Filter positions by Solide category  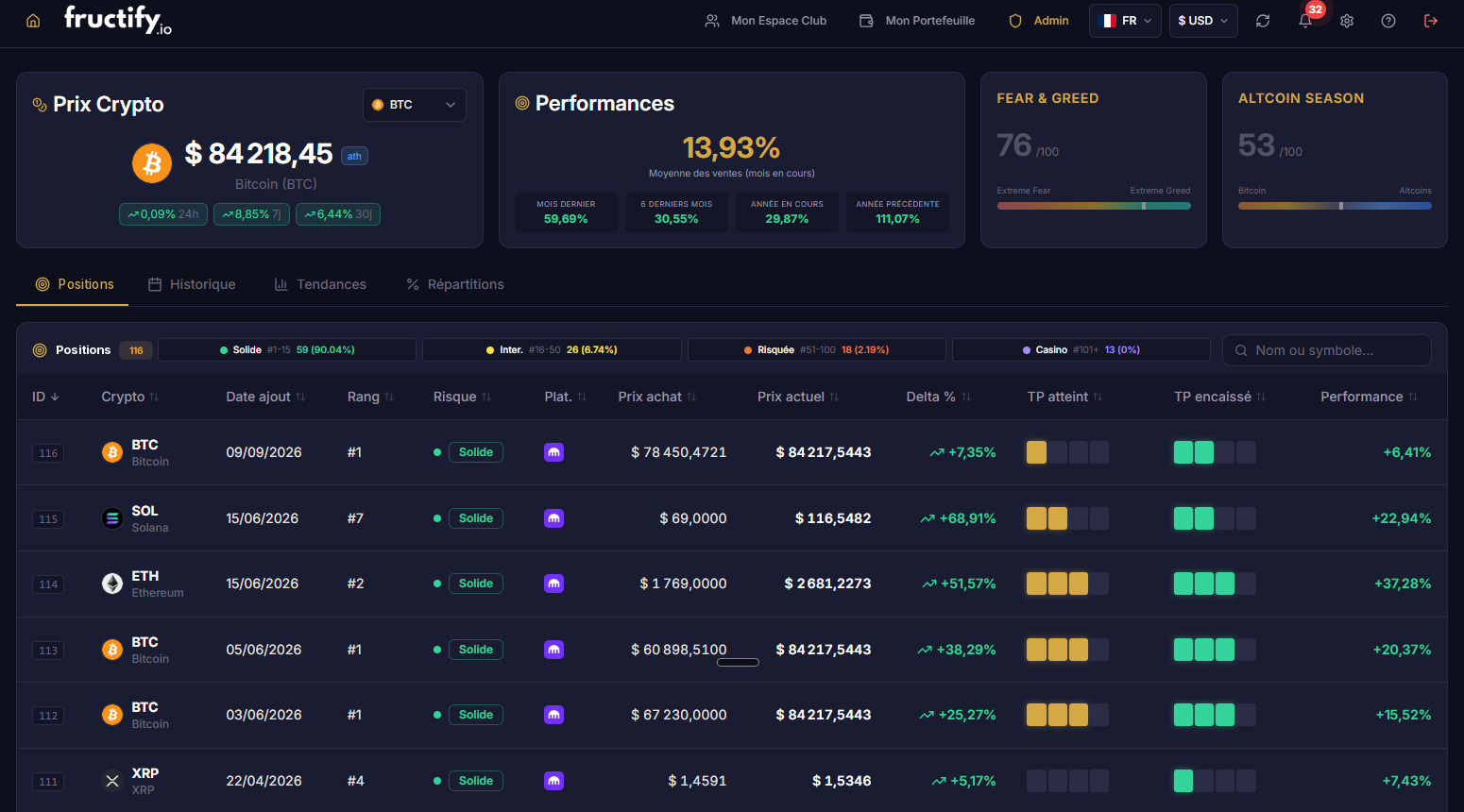(287, 350)
